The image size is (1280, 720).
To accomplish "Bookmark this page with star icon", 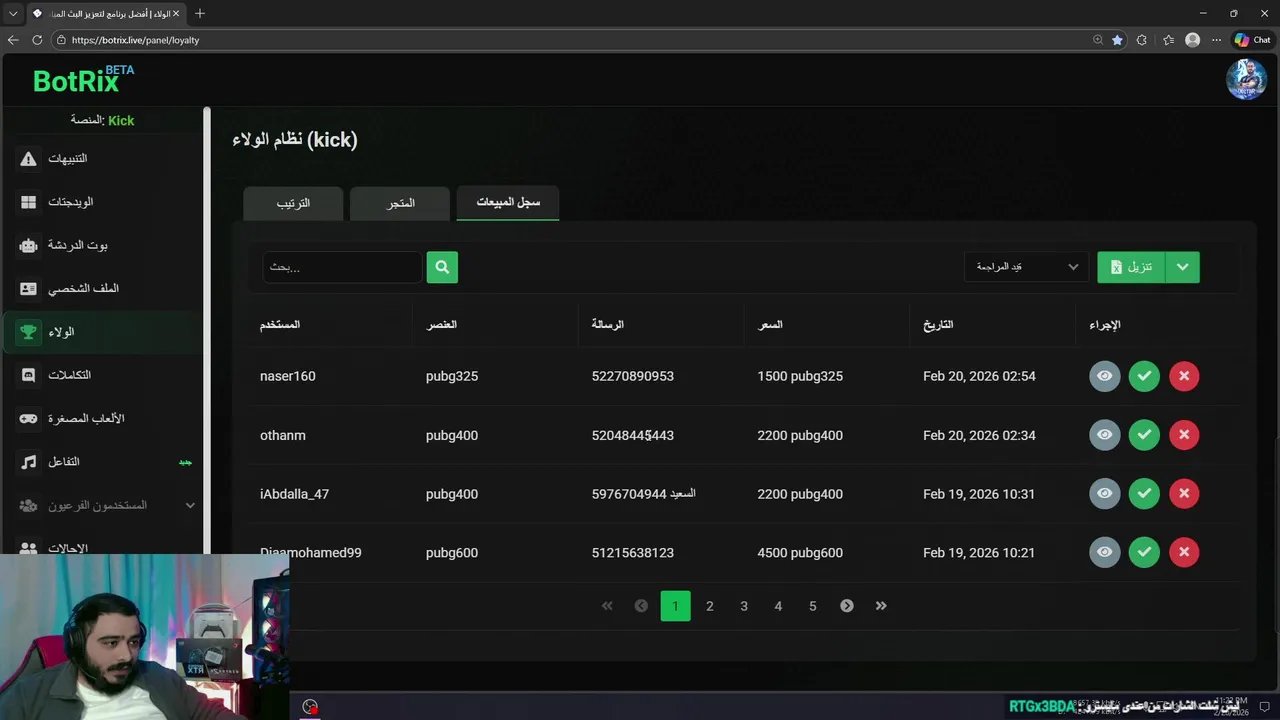I will tap(1117, 40).
